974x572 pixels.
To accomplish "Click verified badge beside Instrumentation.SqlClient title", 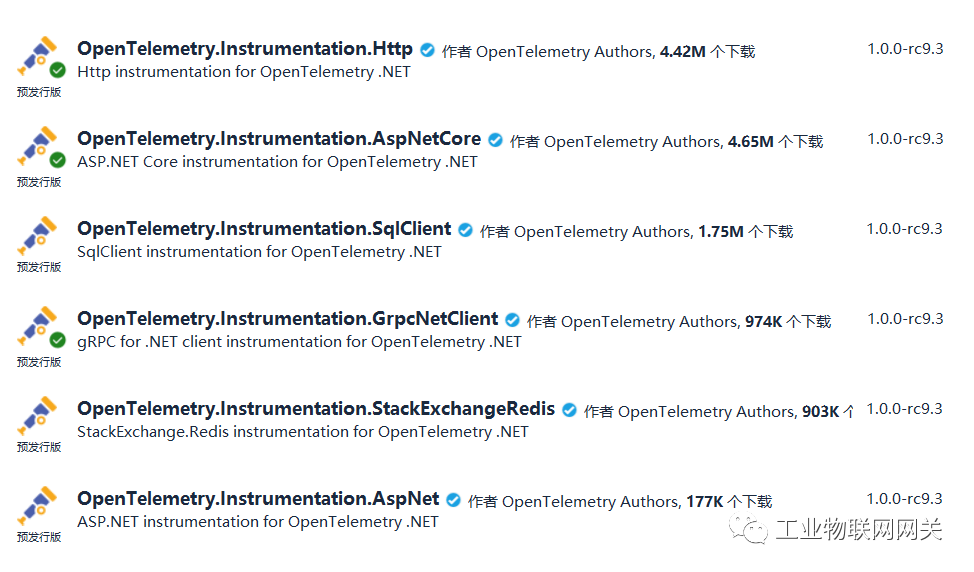I will [466, 230].
